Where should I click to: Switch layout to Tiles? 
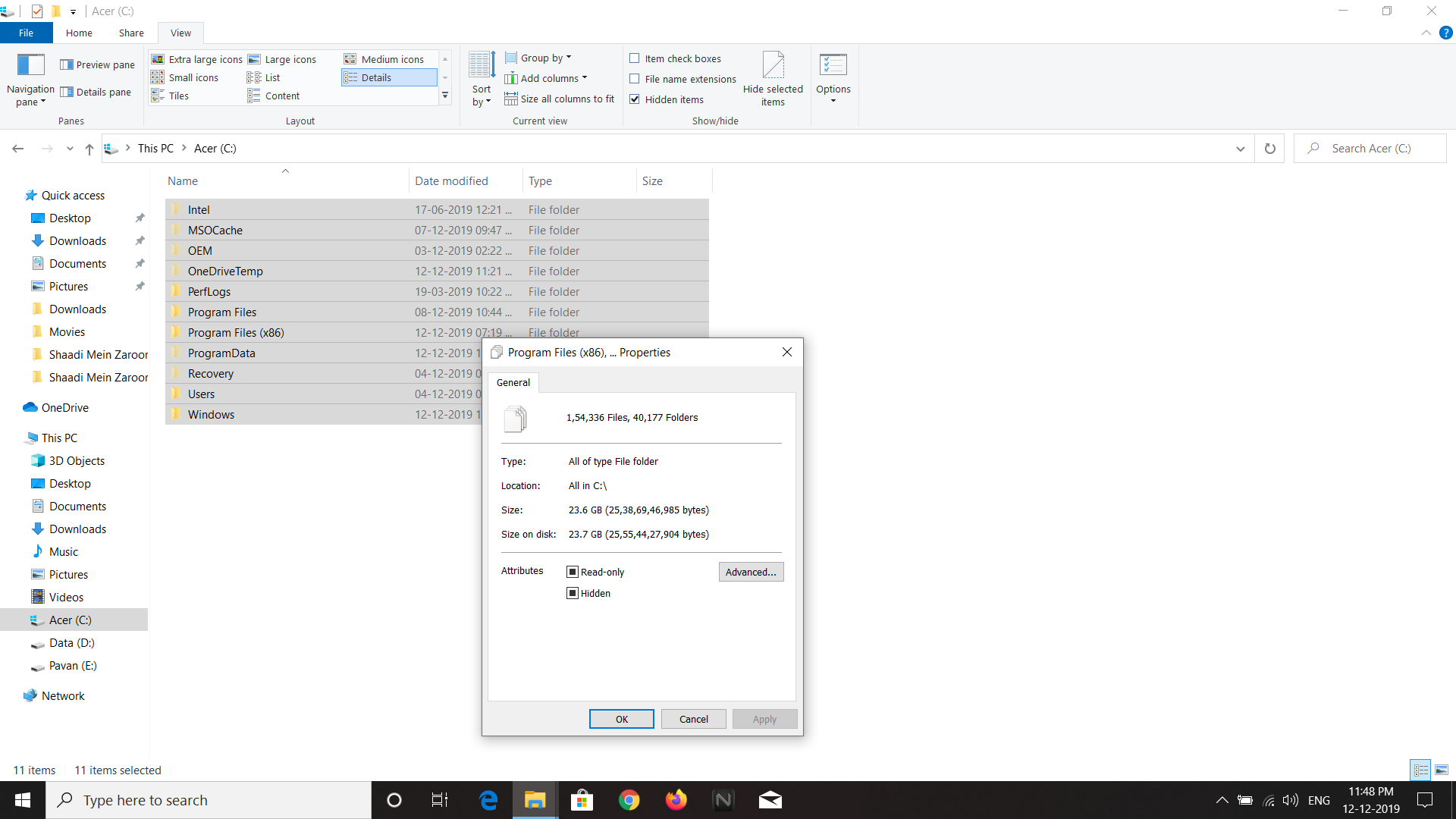click(170, 96)
